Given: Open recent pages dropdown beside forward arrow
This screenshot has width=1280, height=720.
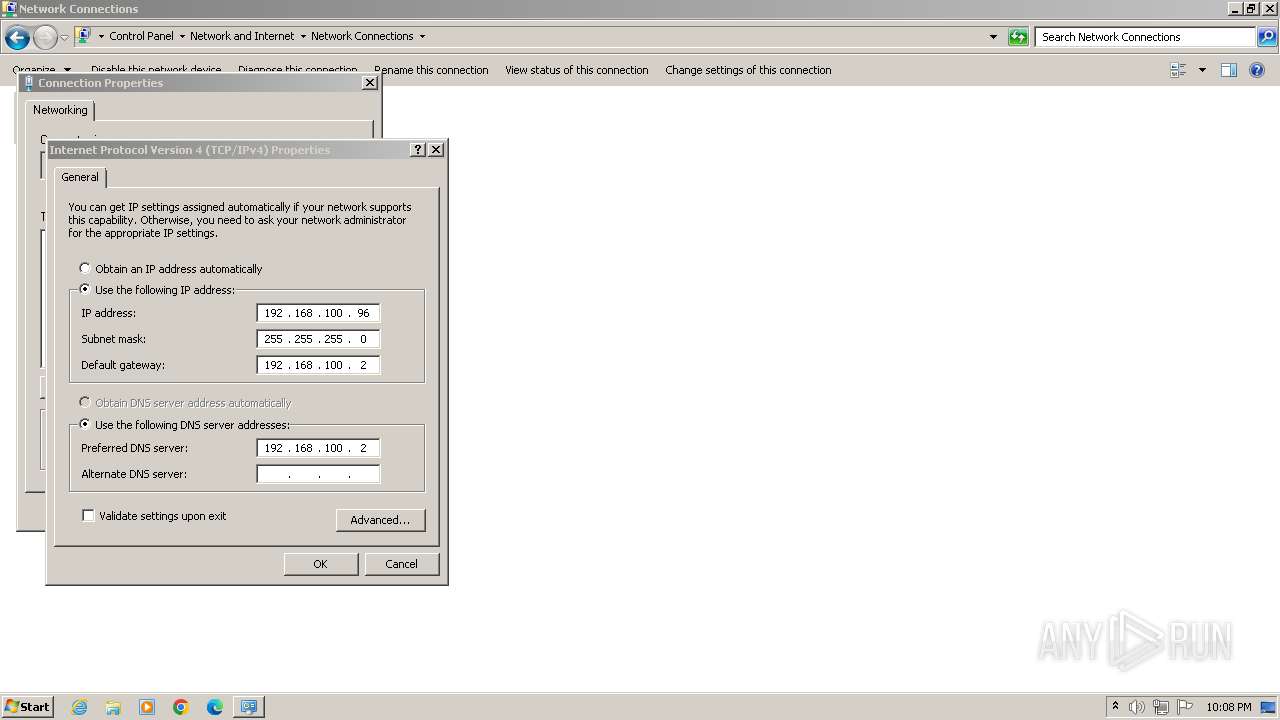Looking at the screenshot, I should [64, 38].
